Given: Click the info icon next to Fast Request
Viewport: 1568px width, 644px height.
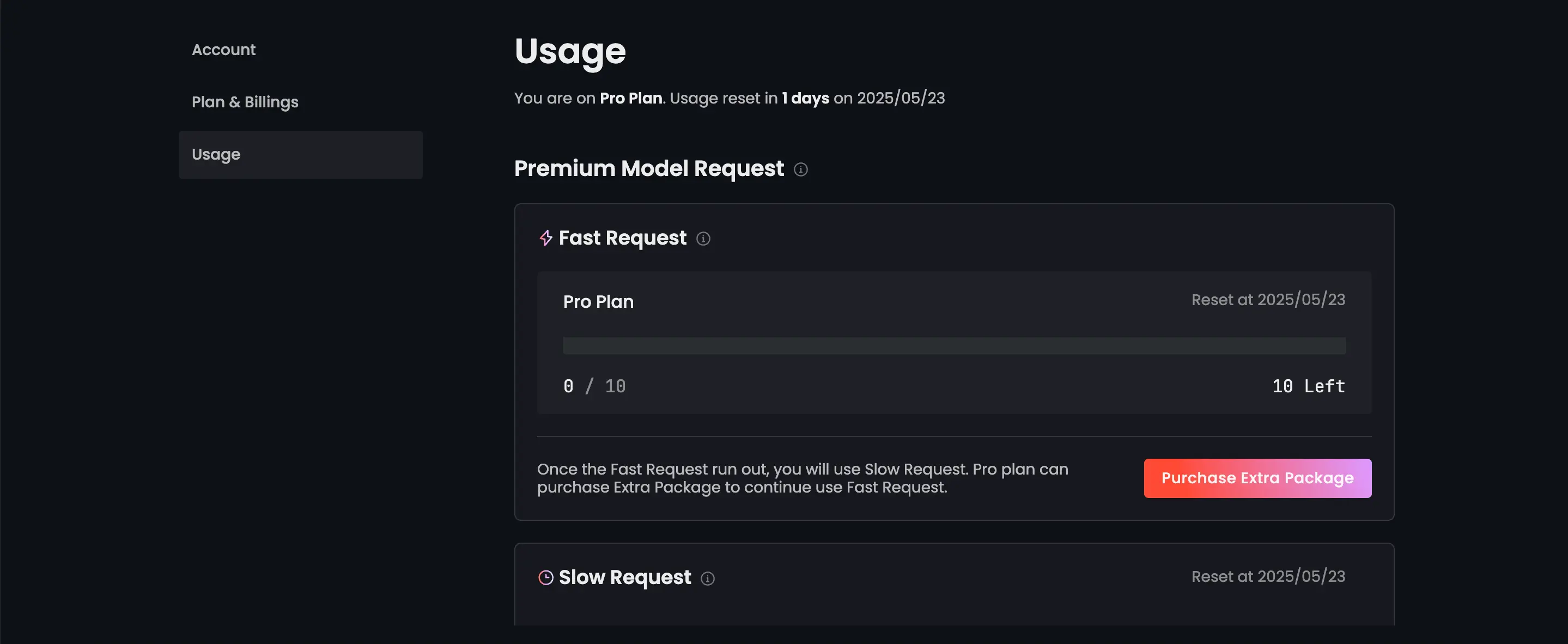Looking at the screenshot, I should [703, 239].
